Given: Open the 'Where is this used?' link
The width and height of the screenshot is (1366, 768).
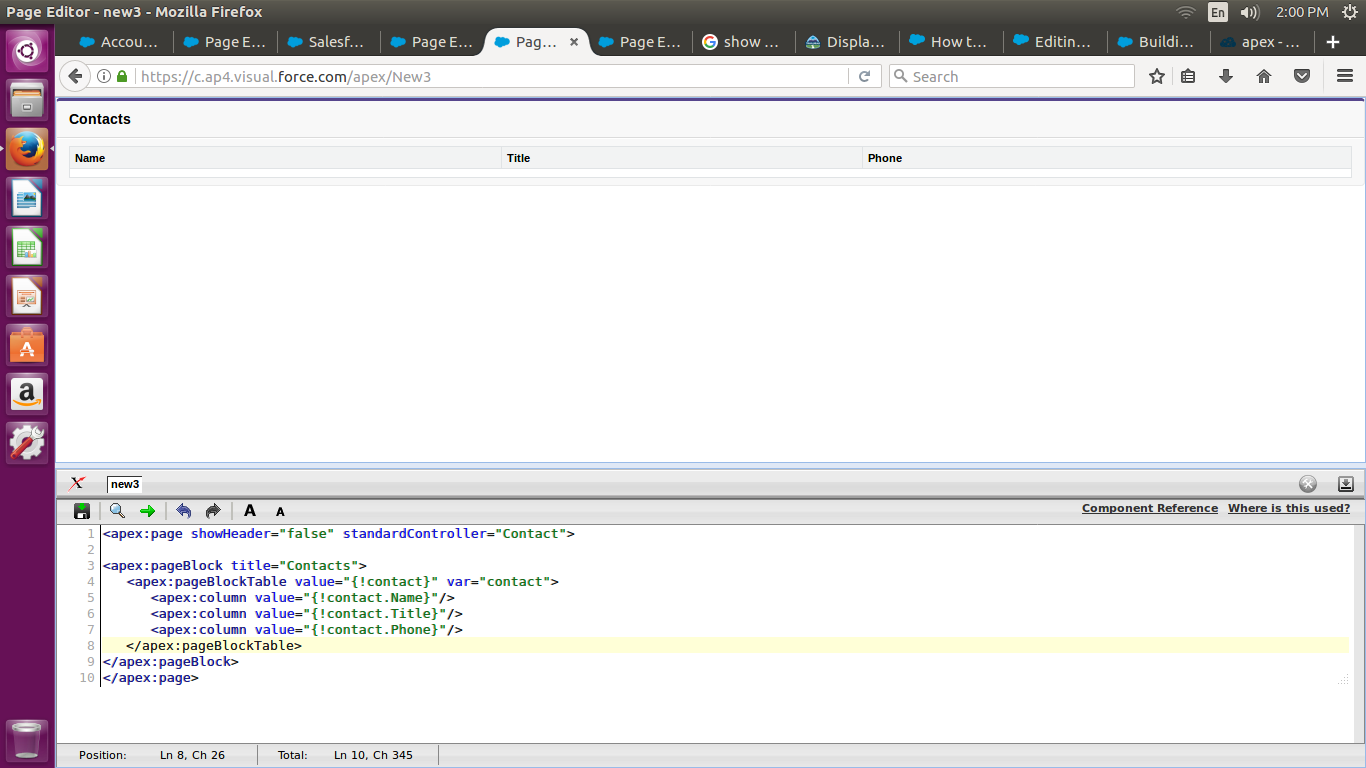Looking at the screenshot, I should [x=1288, y=508].
